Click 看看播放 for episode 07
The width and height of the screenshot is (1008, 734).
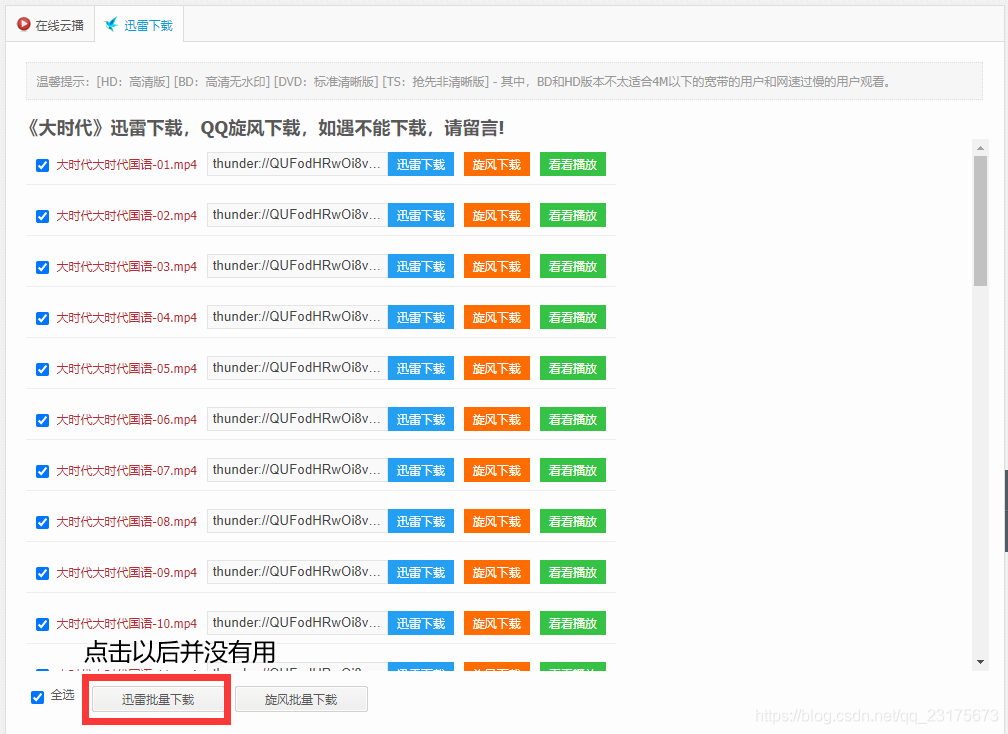click(x=573, y=470)
